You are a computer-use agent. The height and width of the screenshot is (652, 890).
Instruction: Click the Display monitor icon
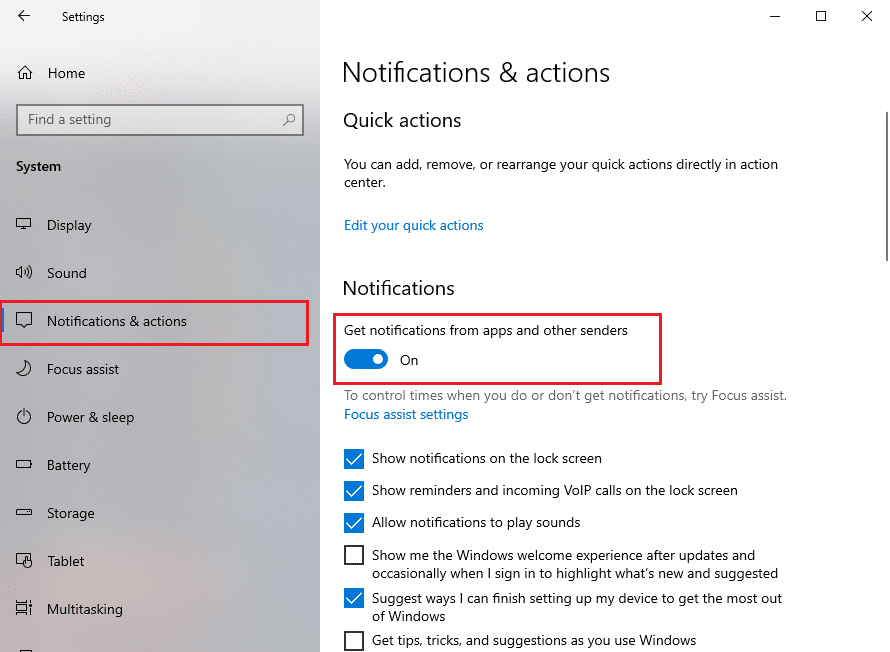pyautogui.click(x=25, y=225)
